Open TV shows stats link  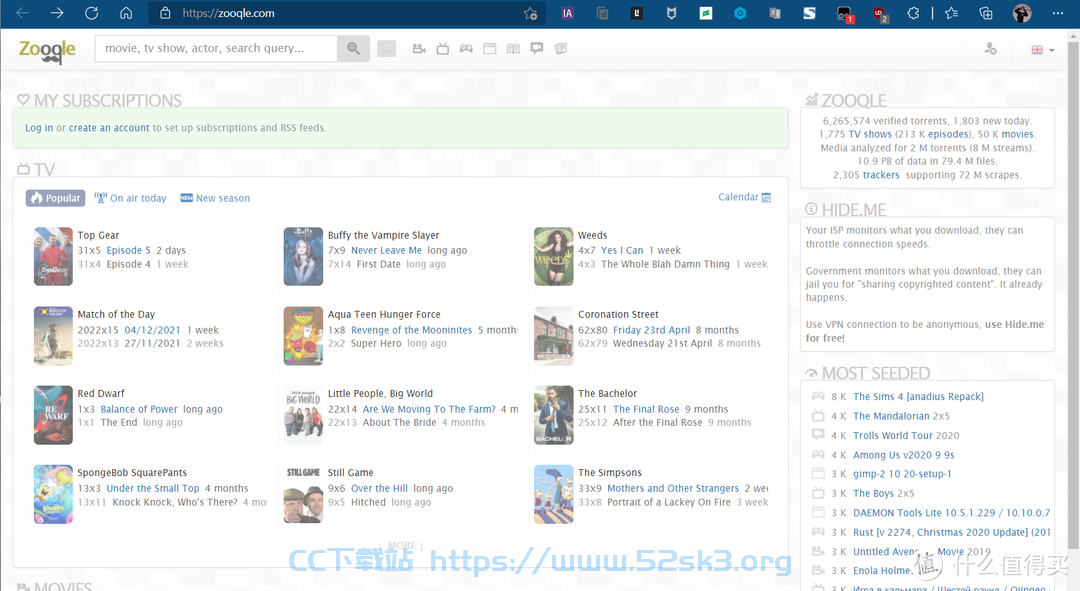click(870, 134)
